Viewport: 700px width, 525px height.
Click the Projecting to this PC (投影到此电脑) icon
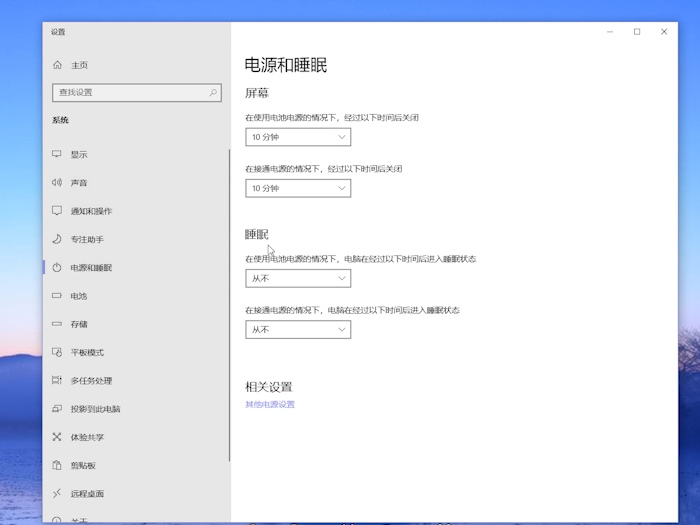coord(57,408)
